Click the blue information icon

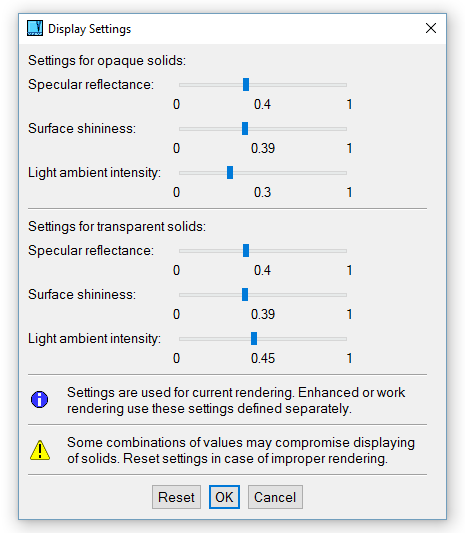pyautogui.click(x=39, y=399)
